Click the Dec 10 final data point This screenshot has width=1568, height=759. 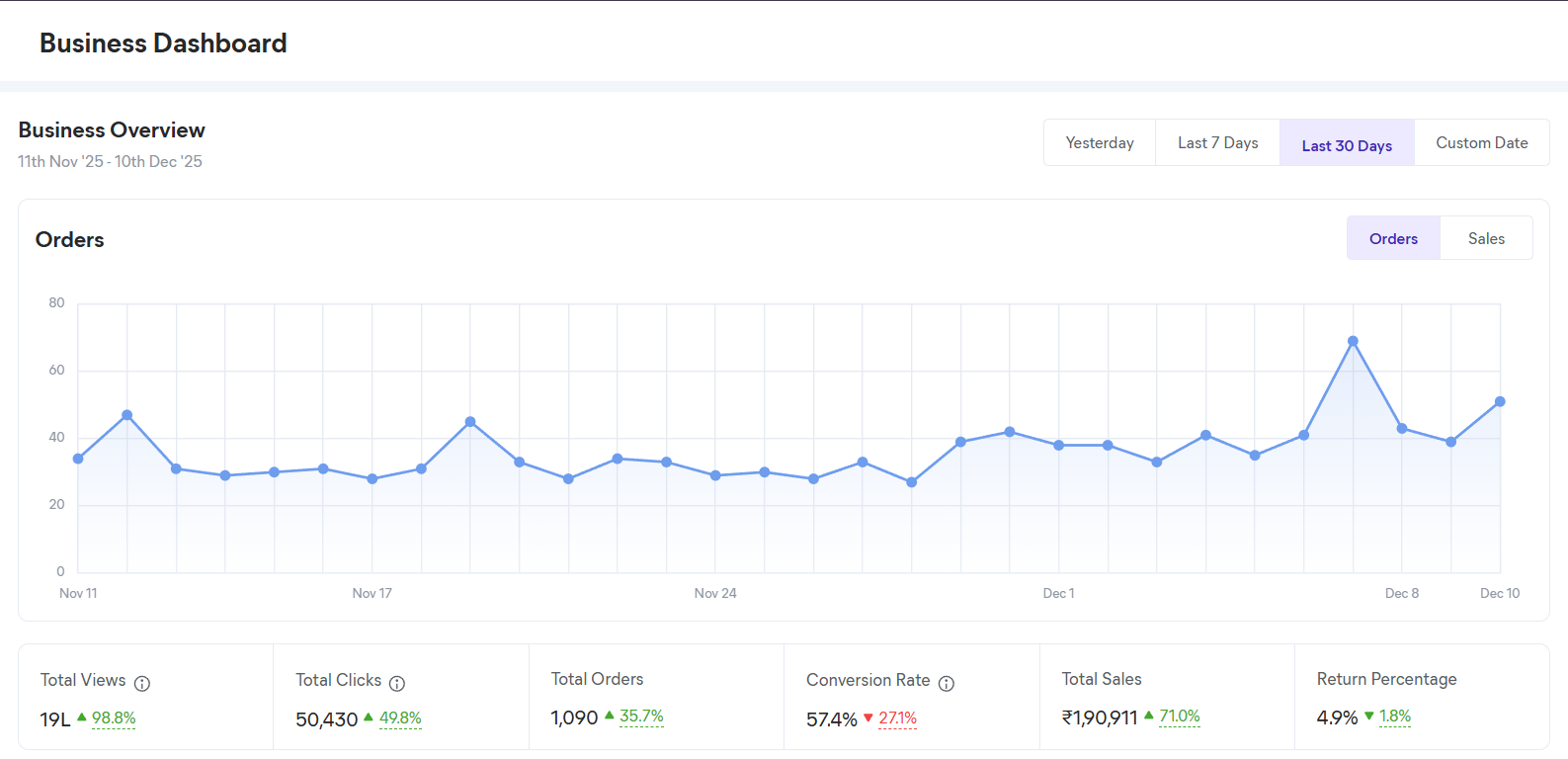point(1500,402)
